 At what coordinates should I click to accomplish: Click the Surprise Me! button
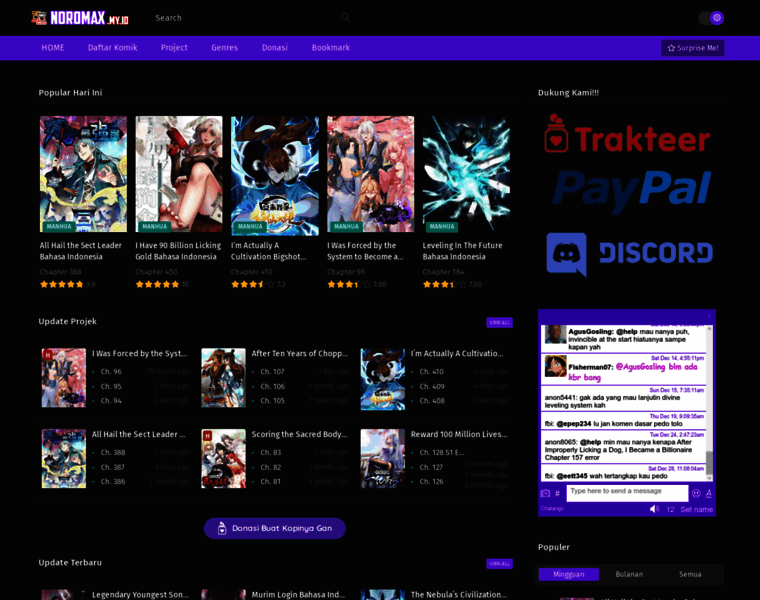point(693,48)
